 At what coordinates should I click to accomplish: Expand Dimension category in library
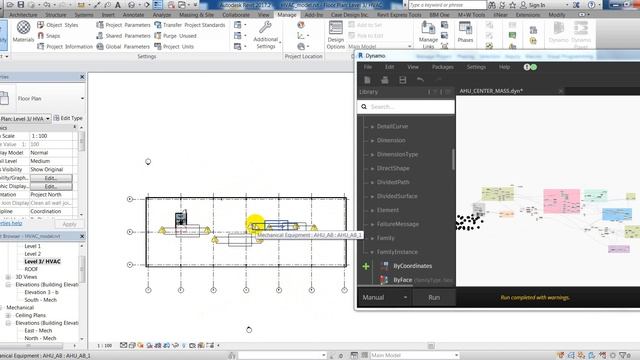(x=372, y=140)
